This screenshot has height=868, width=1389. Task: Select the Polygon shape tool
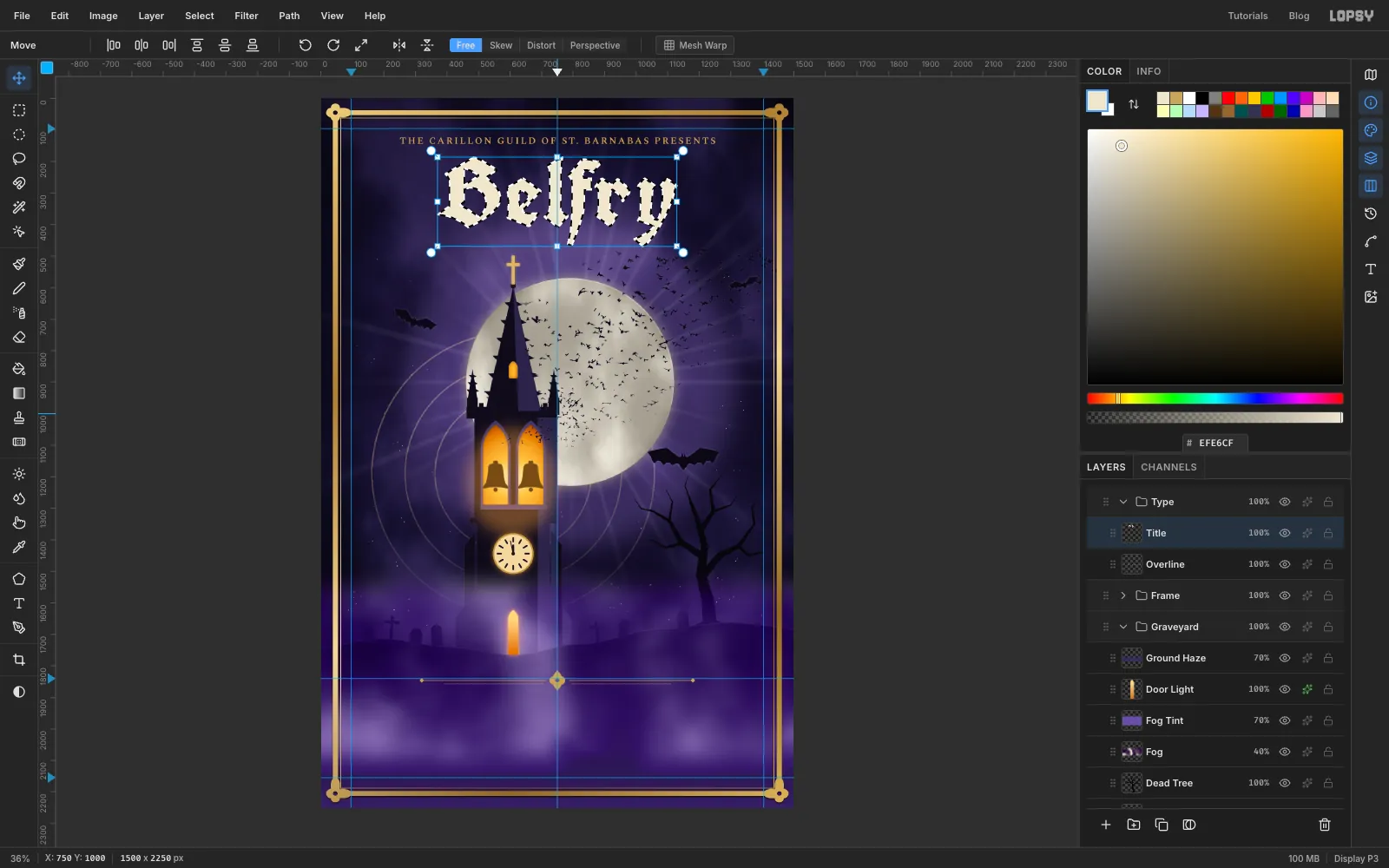tap(19, 579)
